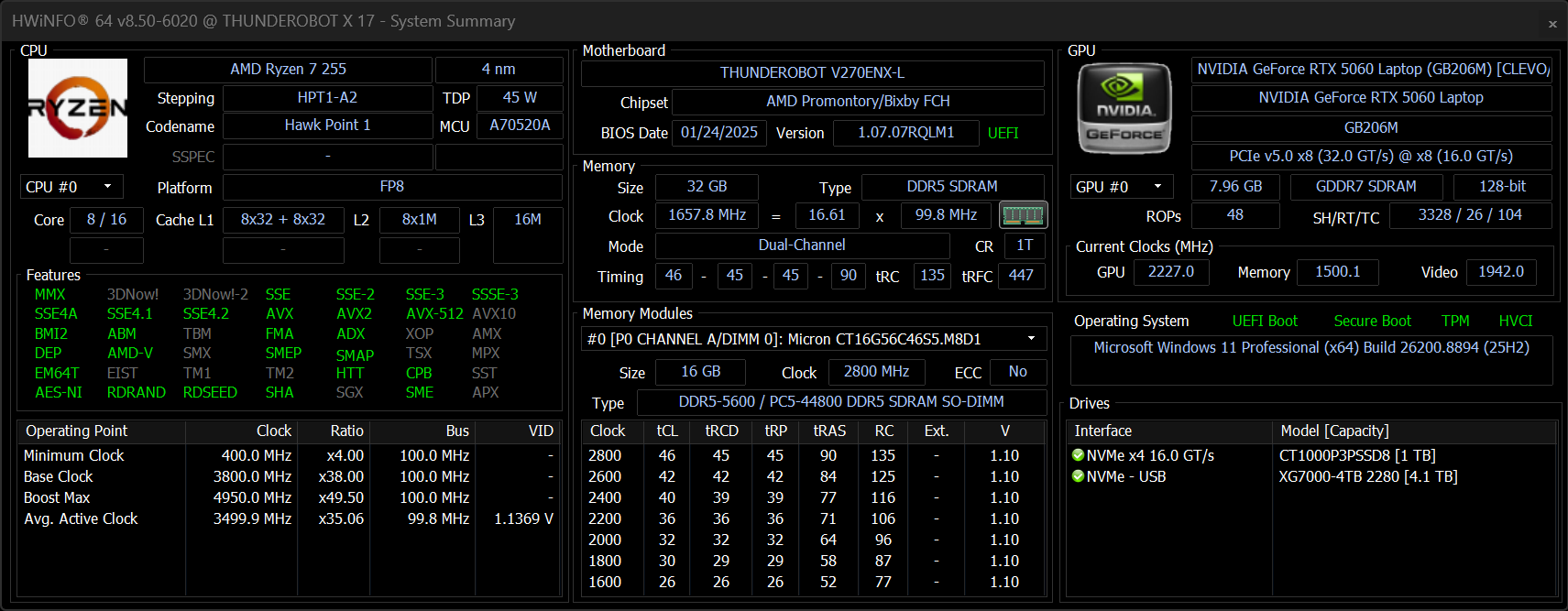
Task: Click the 128-bit bus width
Action: tap(1503, 187)
